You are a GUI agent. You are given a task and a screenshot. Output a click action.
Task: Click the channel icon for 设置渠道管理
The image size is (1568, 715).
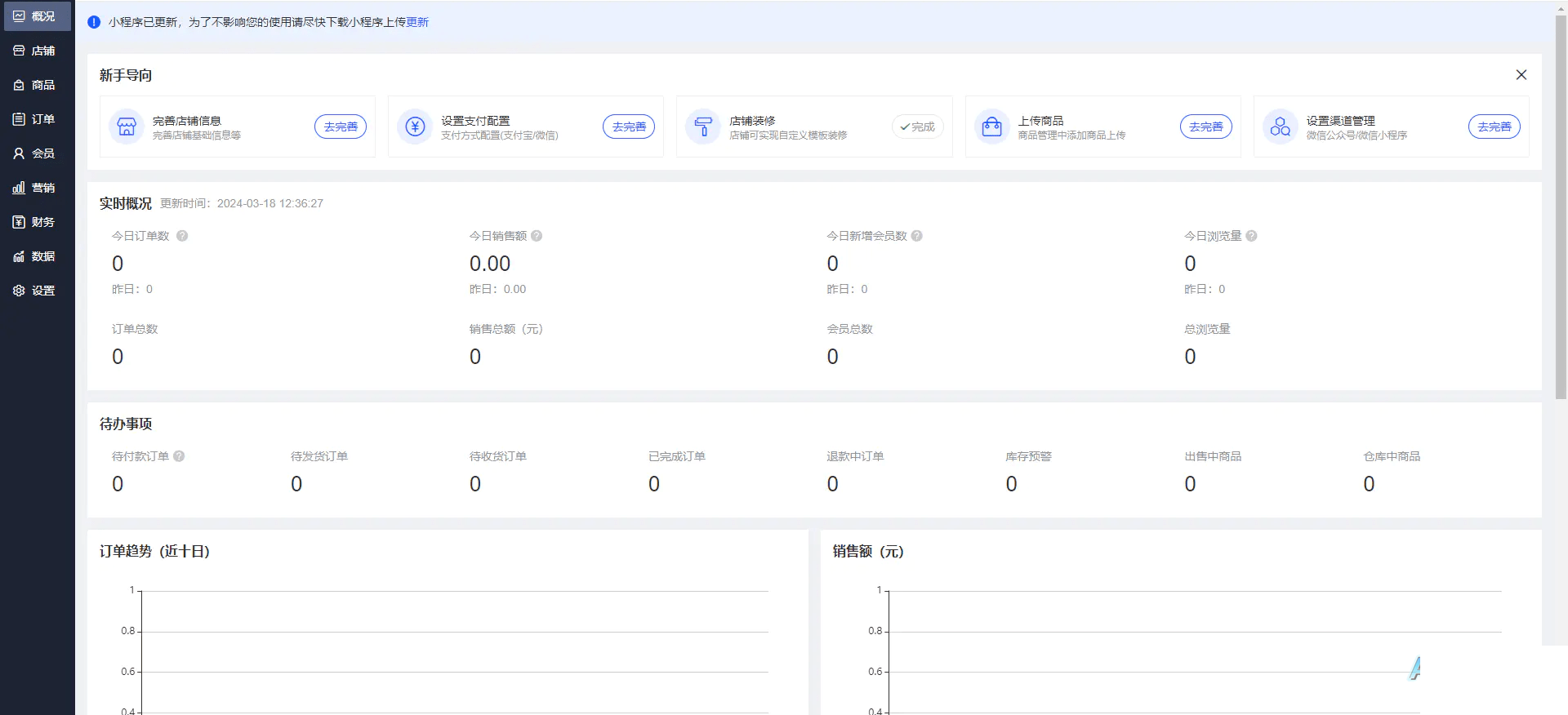1281,127
